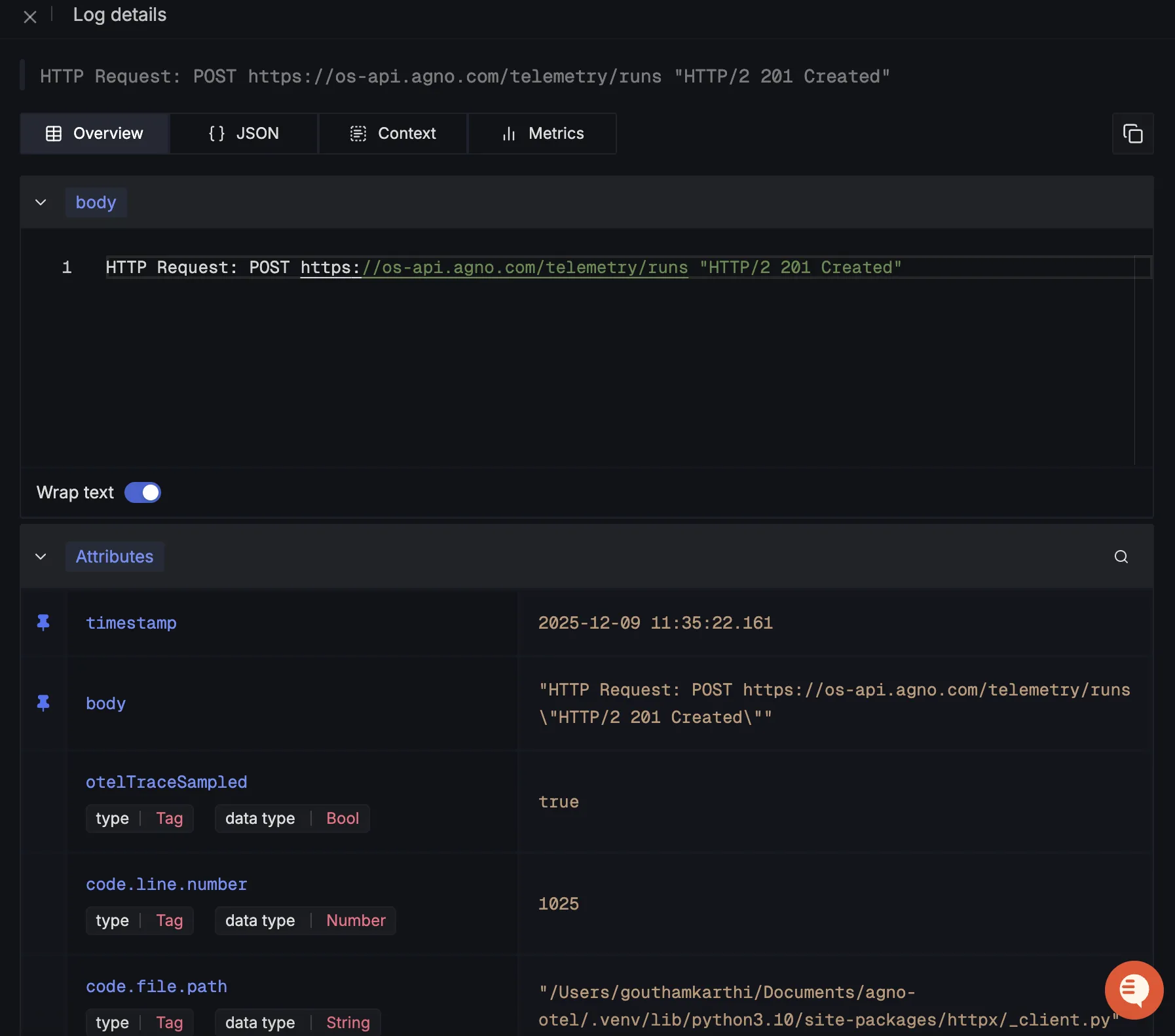
Task: Click the Overview table icon
Action: [54, 134]
